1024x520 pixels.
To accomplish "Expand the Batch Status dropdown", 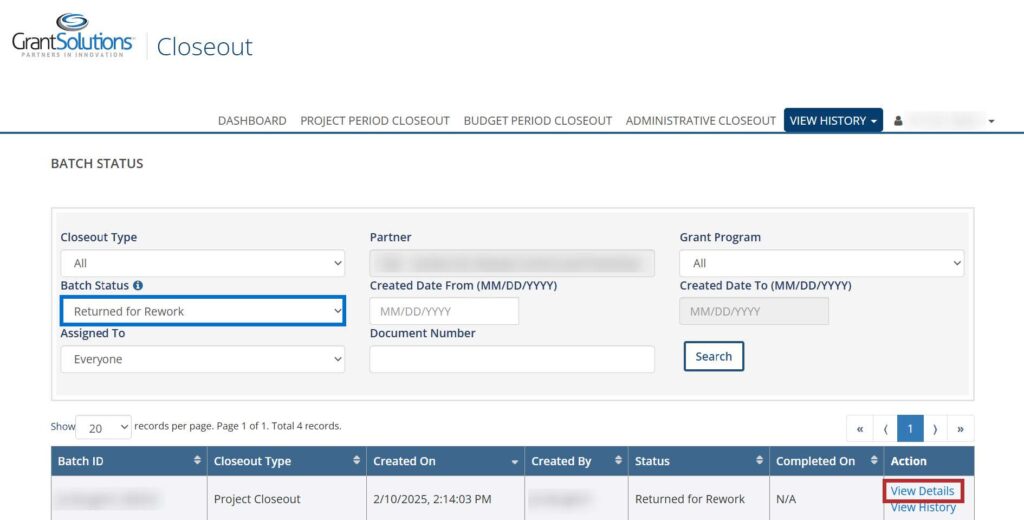I will tap(203, 311).
